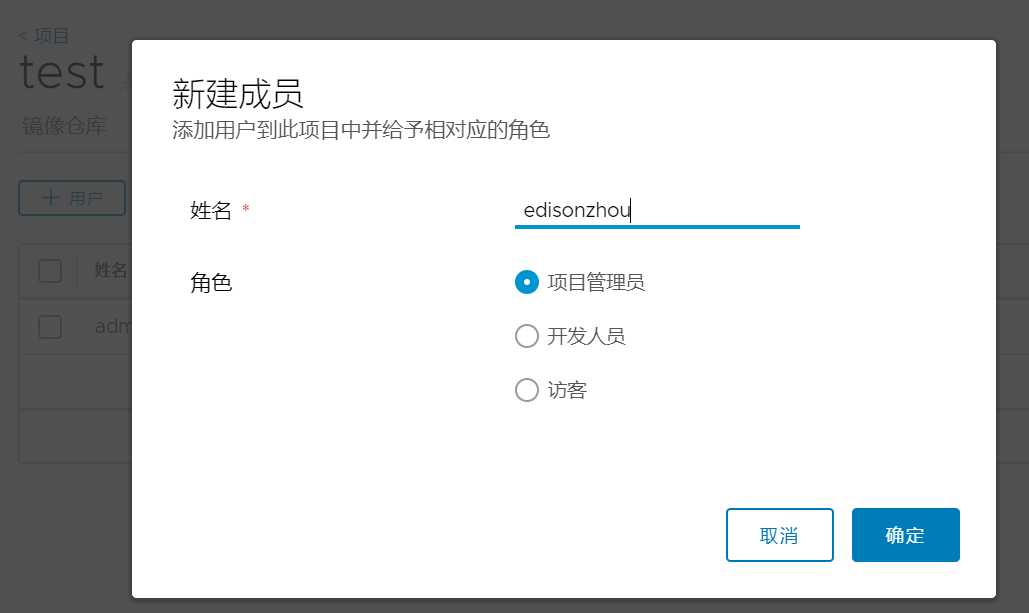The height and width of the screenshot is (613, 1029).
Task: Click the test project title
Action: (x=62, y=73)
